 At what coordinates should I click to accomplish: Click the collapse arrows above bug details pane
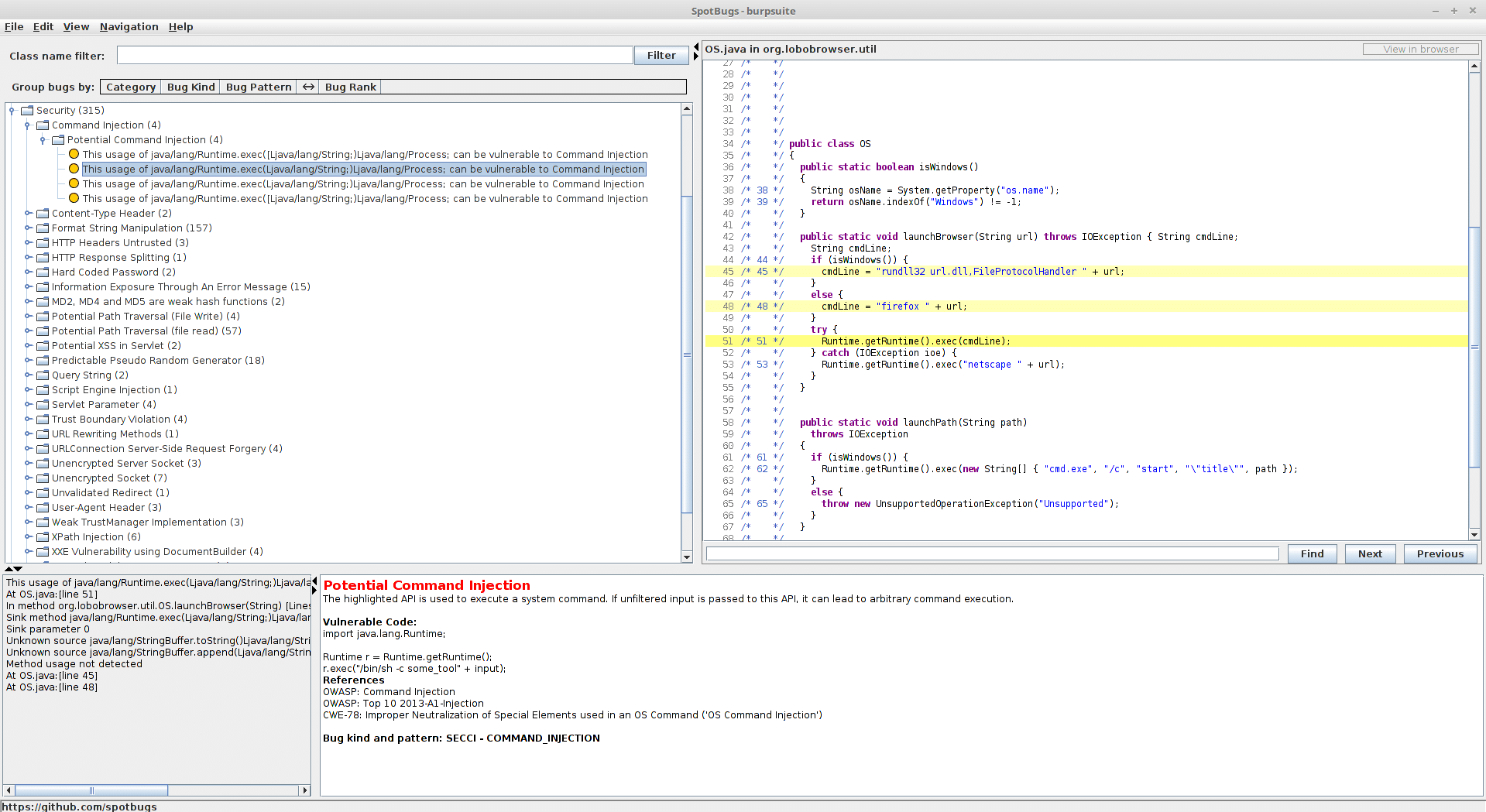14,569
